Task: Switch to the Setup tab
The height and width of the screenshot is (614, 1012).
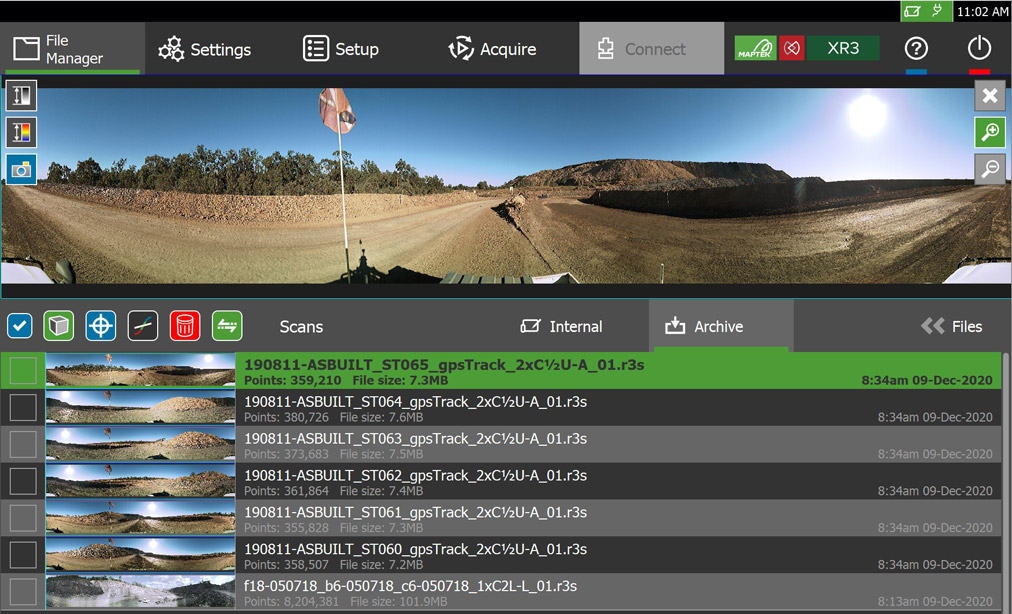Action: pos(341,49)
